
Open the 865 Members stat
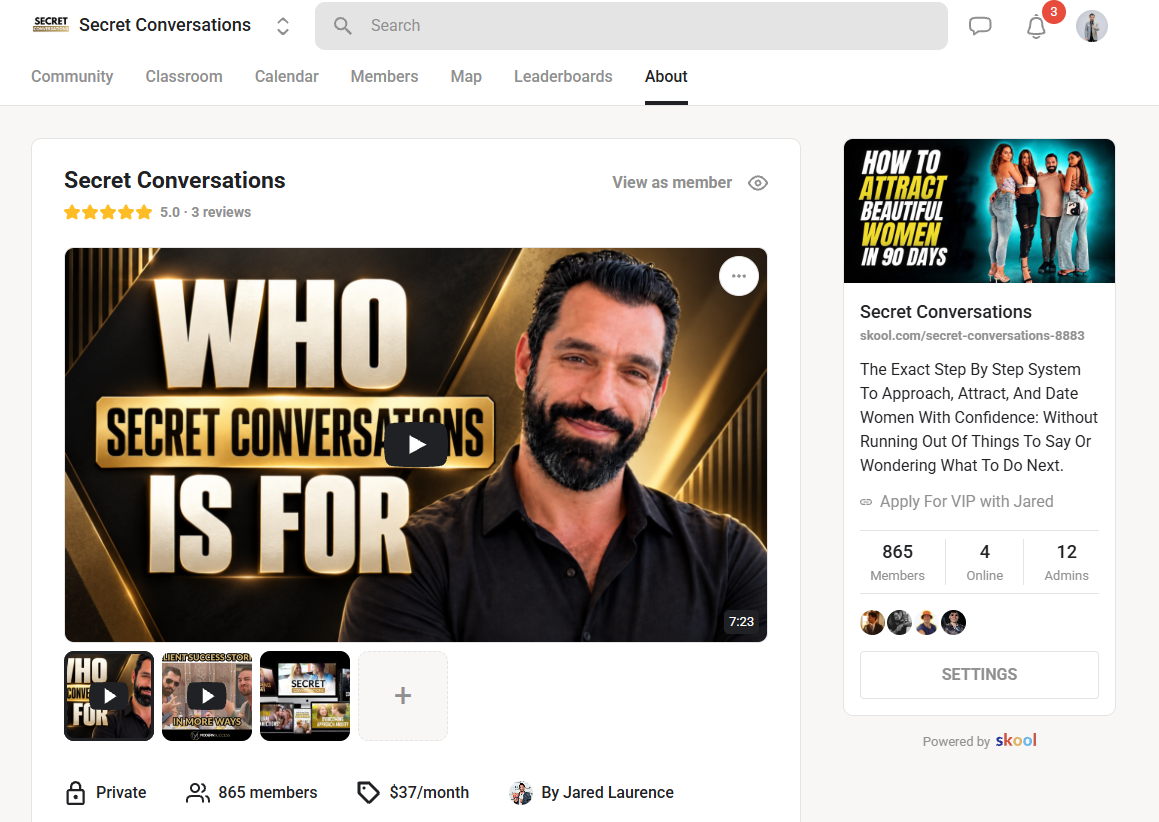point(897,562)
